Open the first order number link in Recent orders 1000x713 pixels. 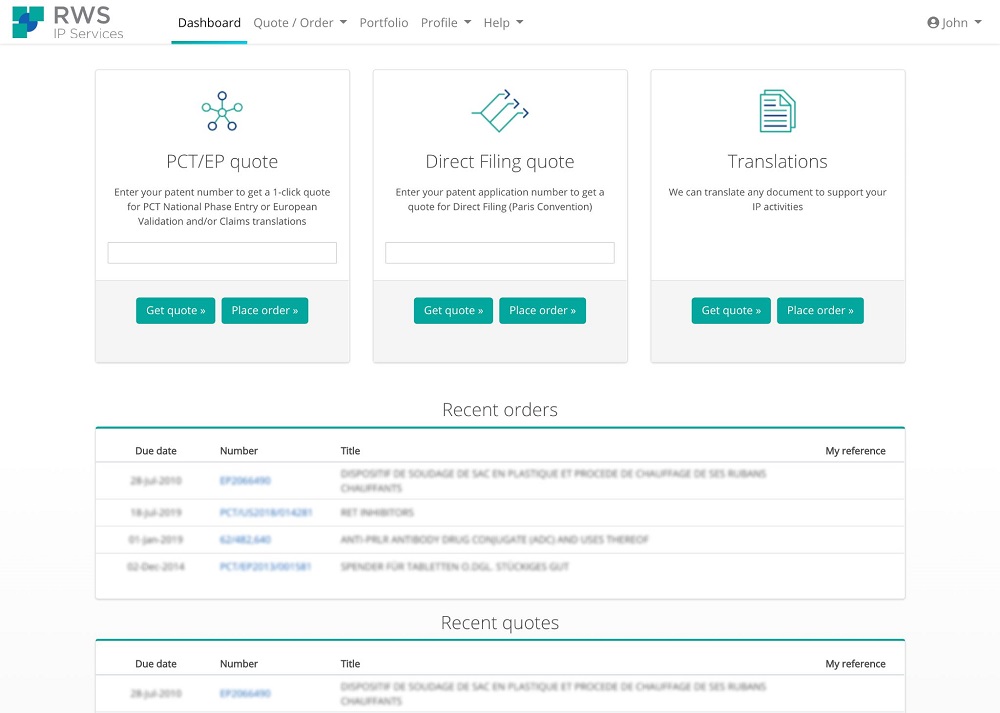pyautogui.click(x=245, y=481)
